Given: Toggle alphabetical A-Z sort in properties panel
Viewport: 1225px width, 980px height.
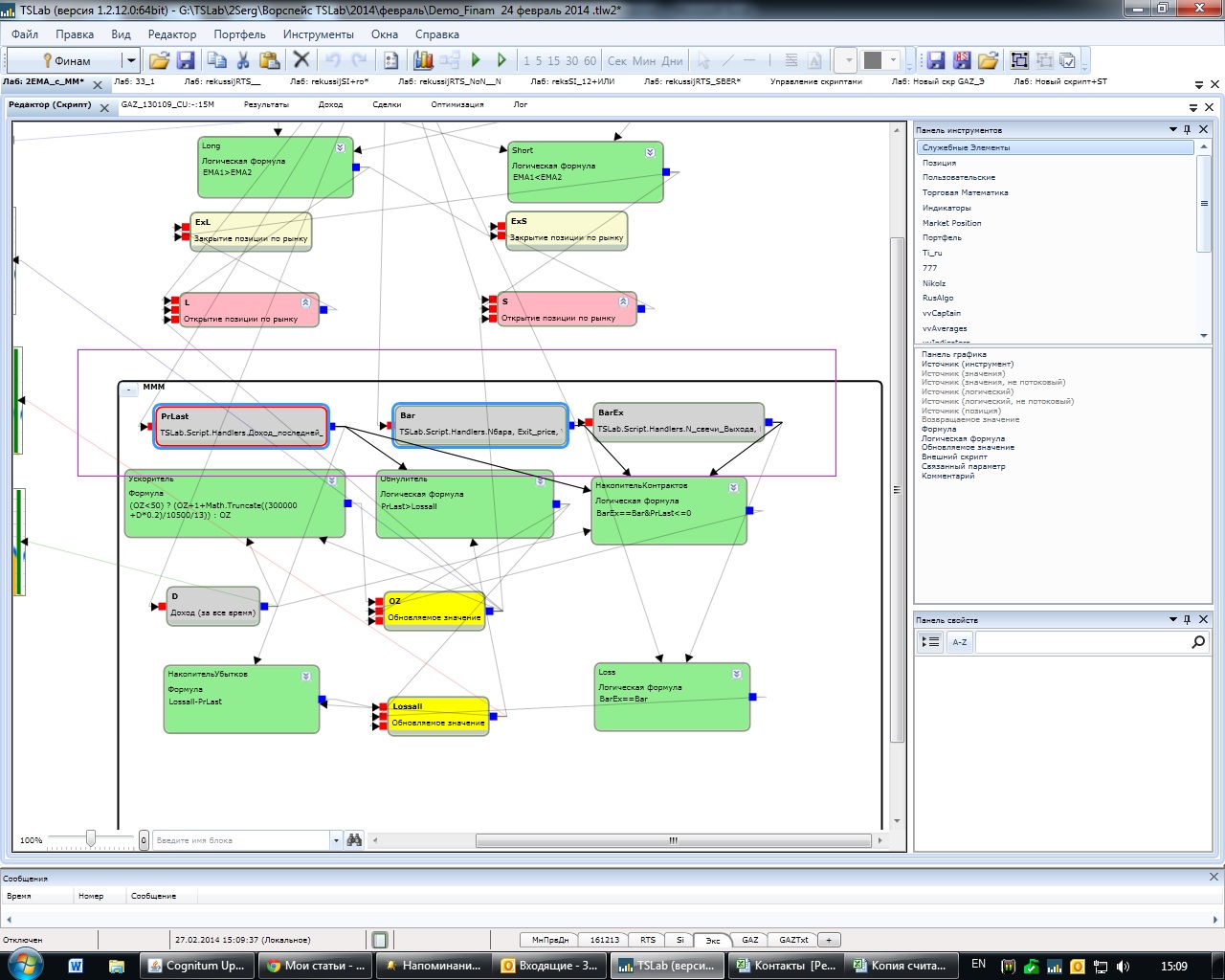Looking at the screenshot, I should pos(959,642).
